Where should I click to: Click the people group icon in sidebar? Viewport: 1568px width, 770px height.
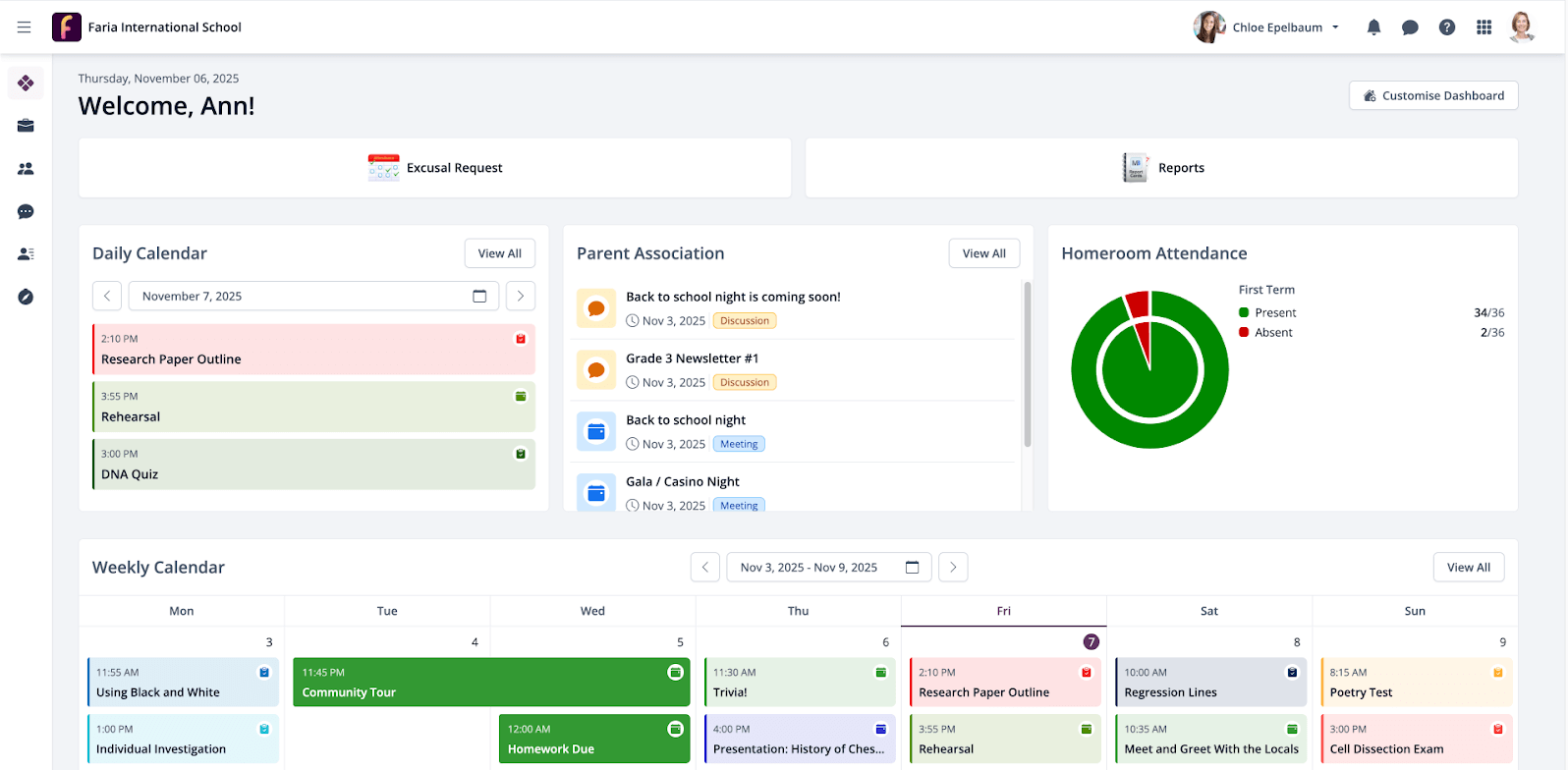(26, 169)
